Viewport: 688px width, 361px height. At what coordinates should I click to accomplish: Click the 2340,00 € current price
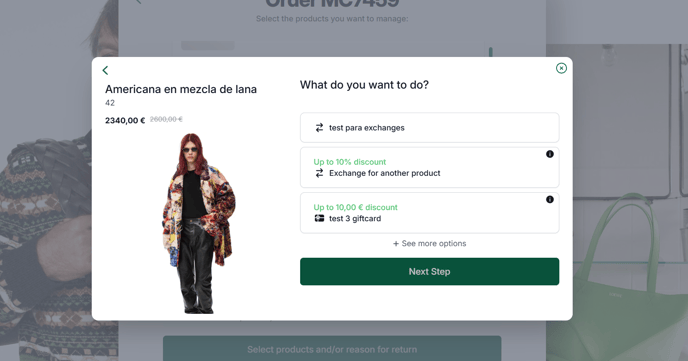[x=125, y=121]
